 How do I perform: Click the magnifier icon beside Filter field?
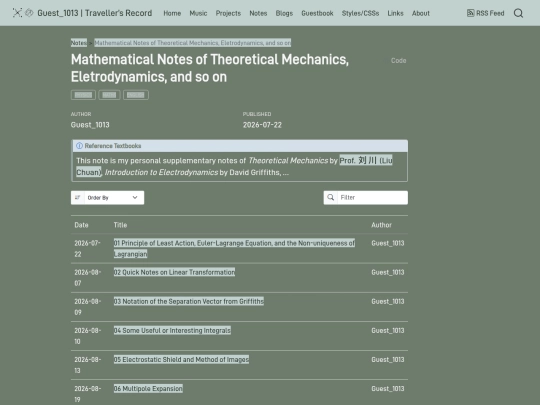tap(331, 197)
